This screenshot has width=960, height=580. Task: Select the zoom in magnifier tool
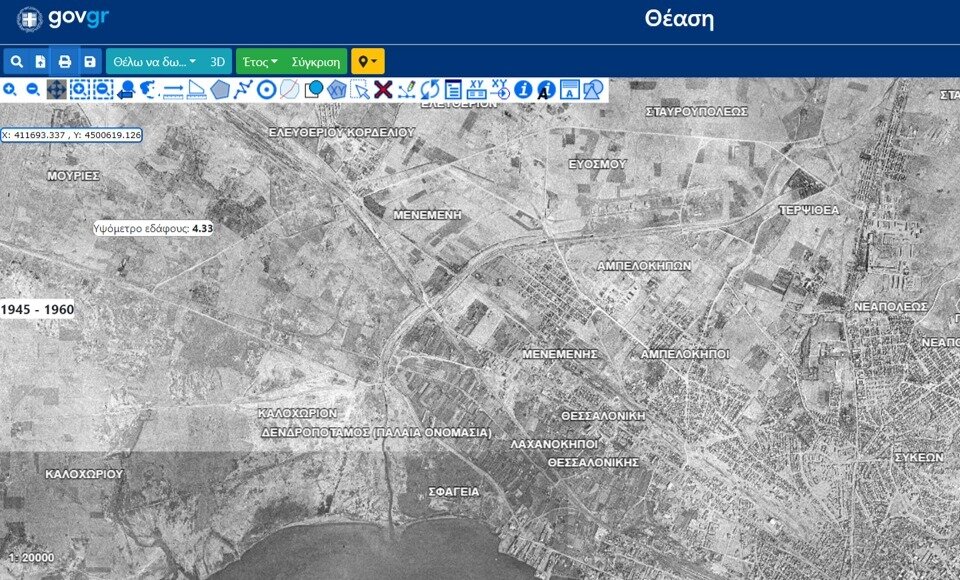tap(10, 89)
